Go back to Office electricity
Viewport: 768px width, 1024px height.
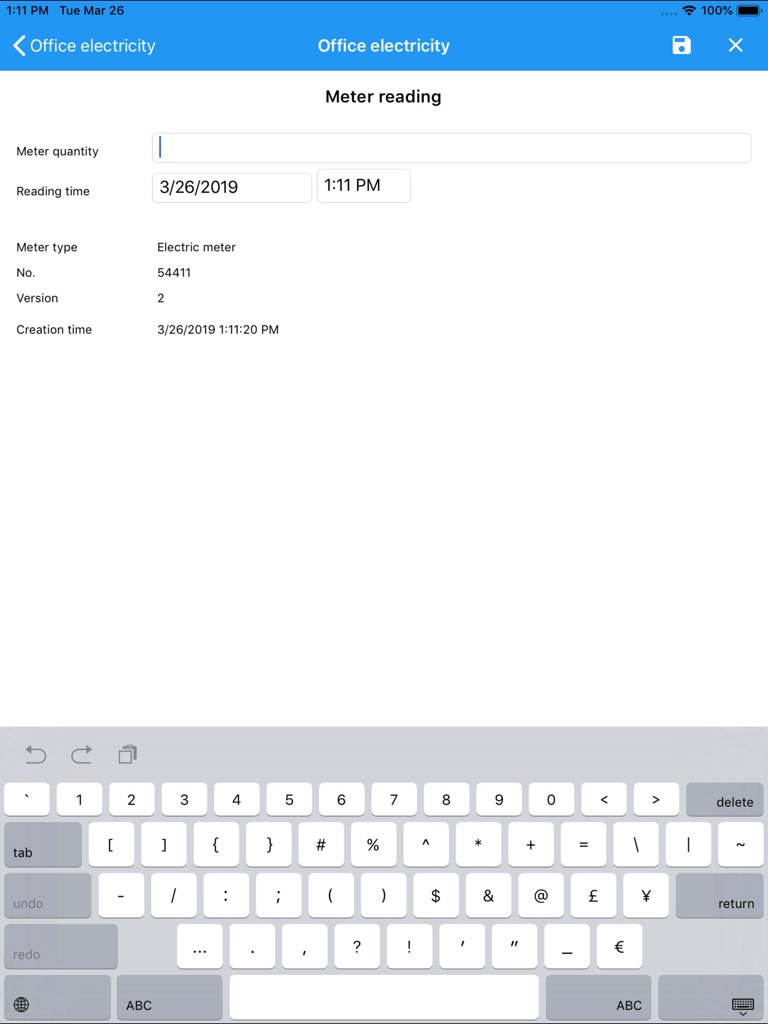(84, 46)
